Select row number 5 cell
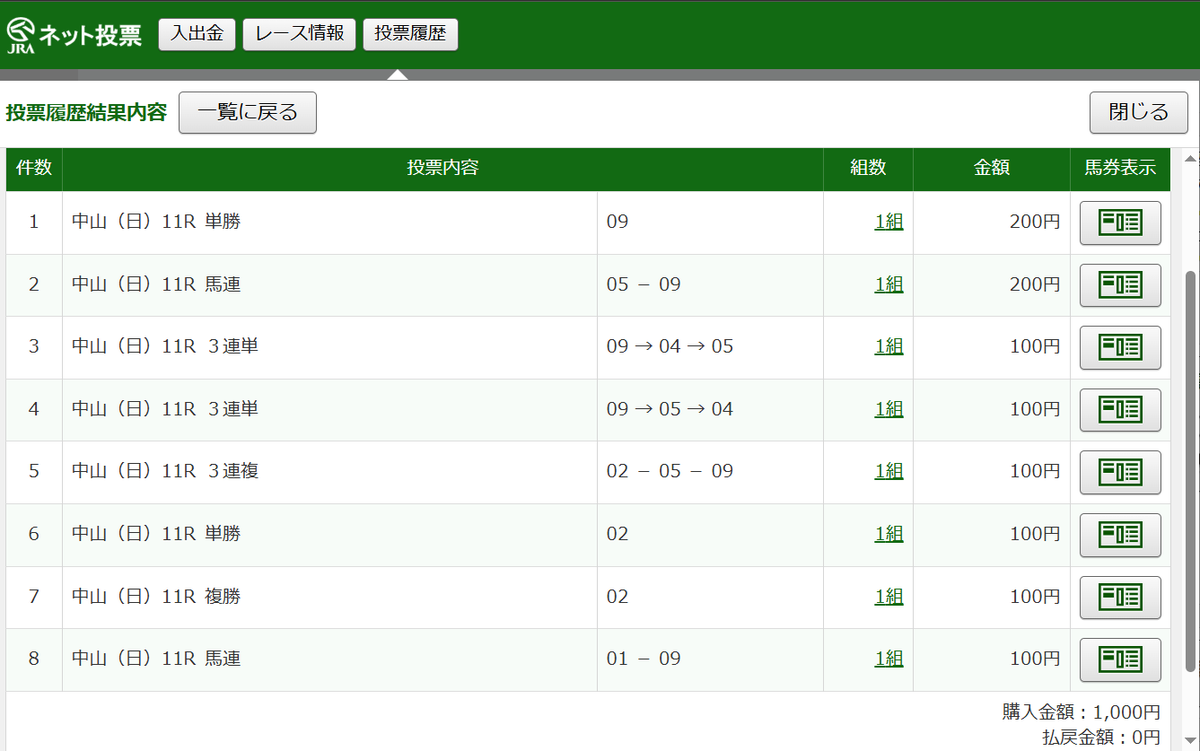The height and width of the screenshot is (751, 1200). tap(34, 472)
